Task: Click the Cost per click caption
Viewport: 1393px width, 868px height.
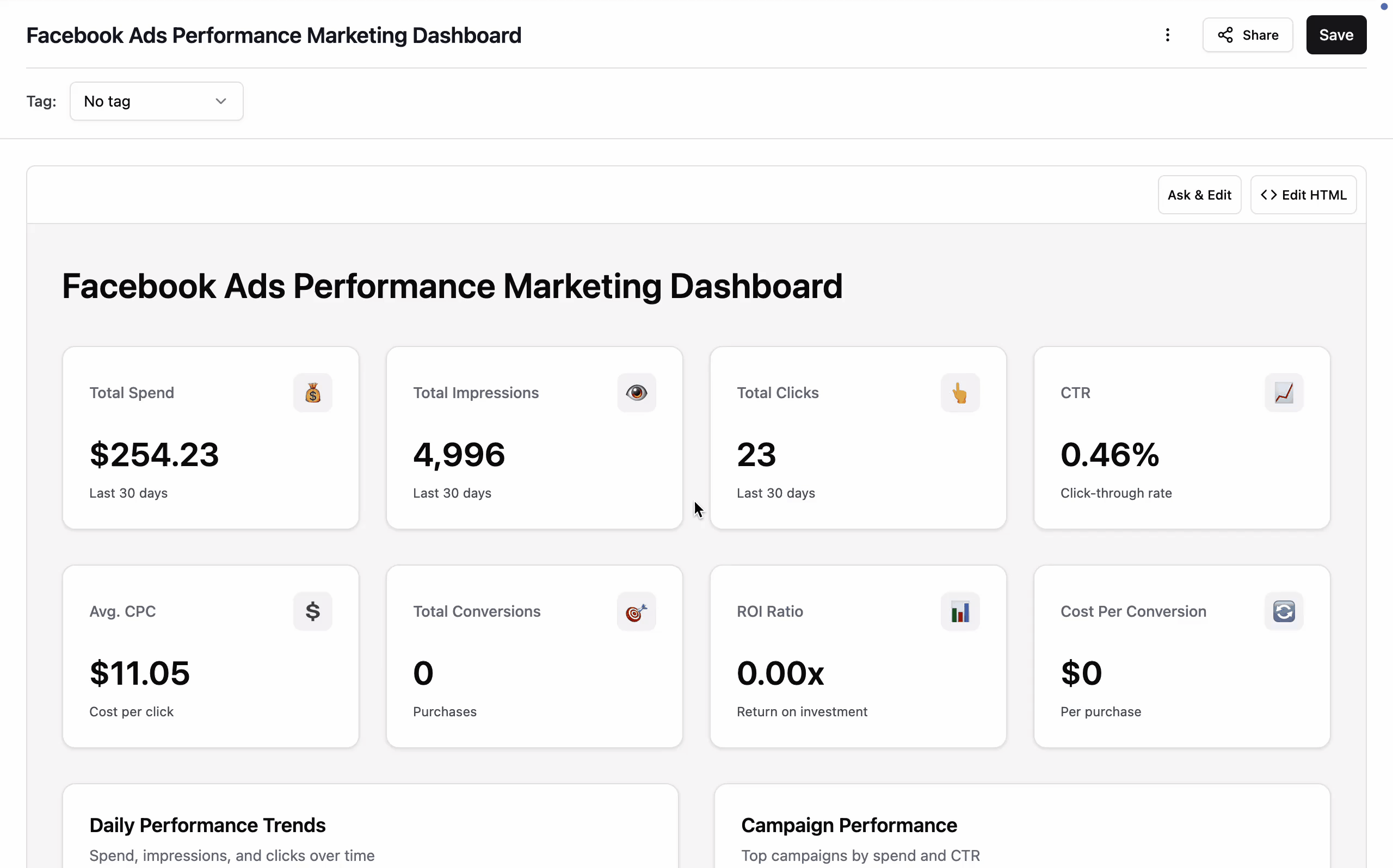Action: pos(131,712)
